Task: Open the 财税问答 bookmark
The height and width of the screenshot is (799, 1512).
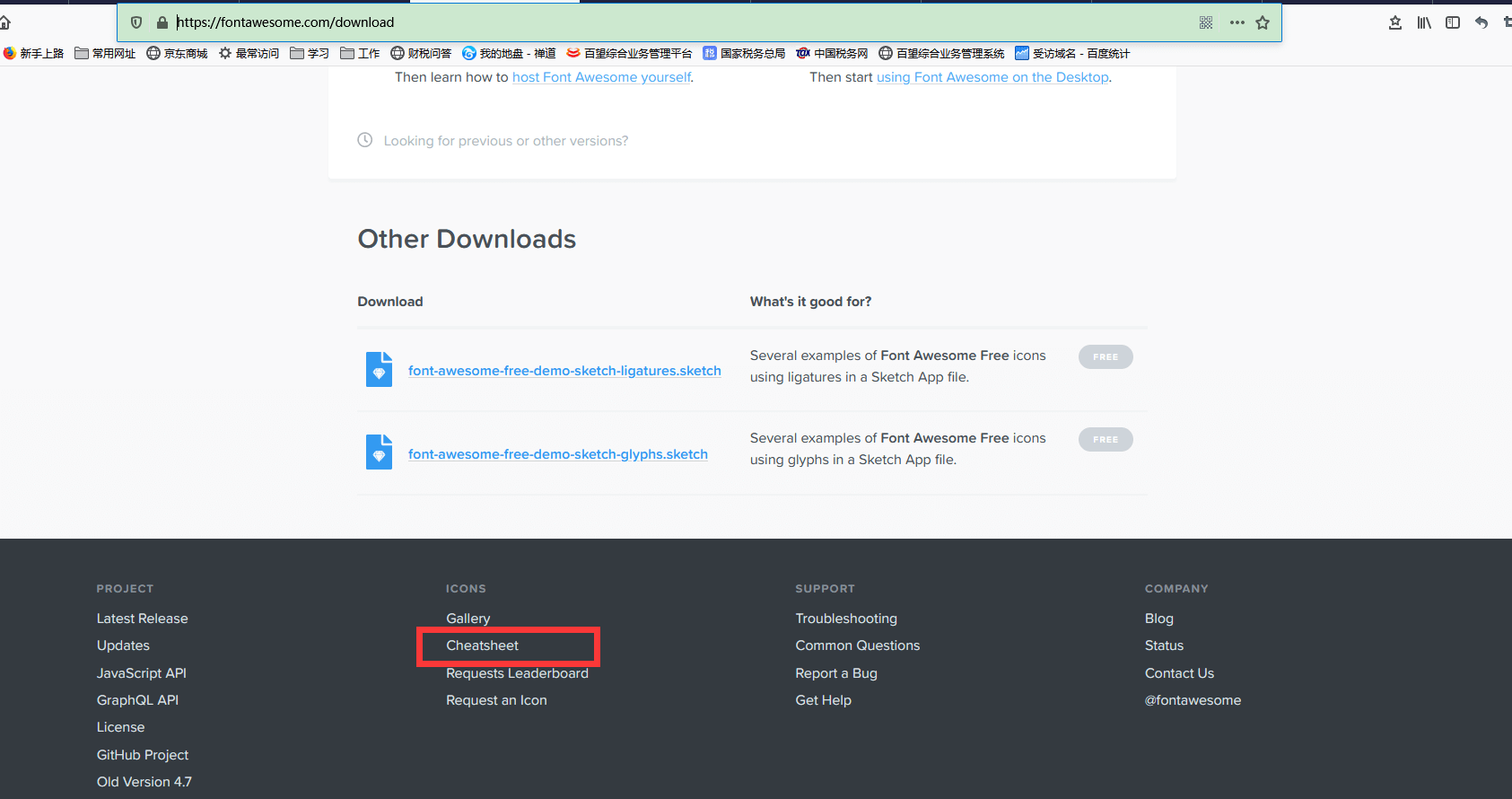Action: tap(421, 53)
